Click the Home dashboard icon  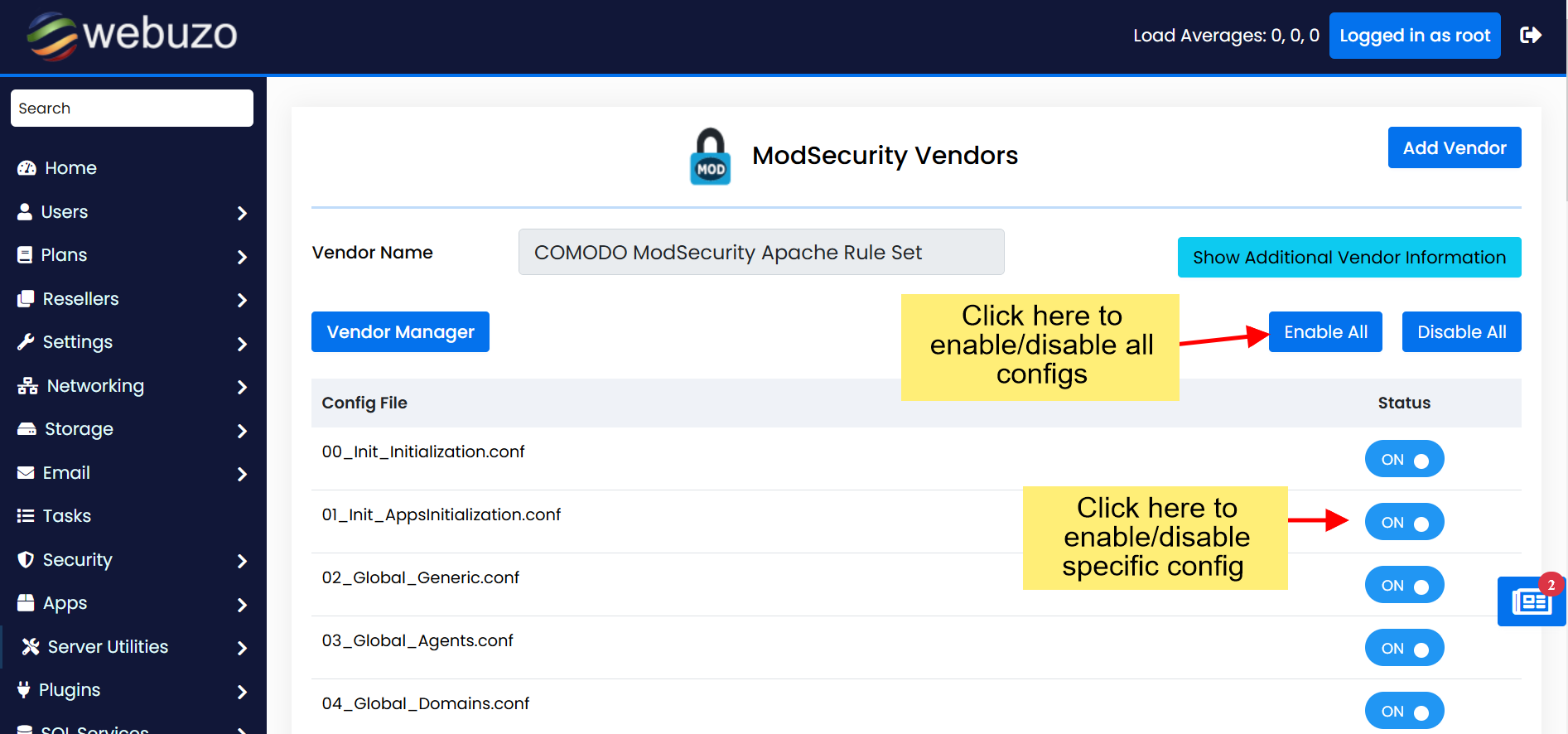pyautogui.click(x=27, y=168)
